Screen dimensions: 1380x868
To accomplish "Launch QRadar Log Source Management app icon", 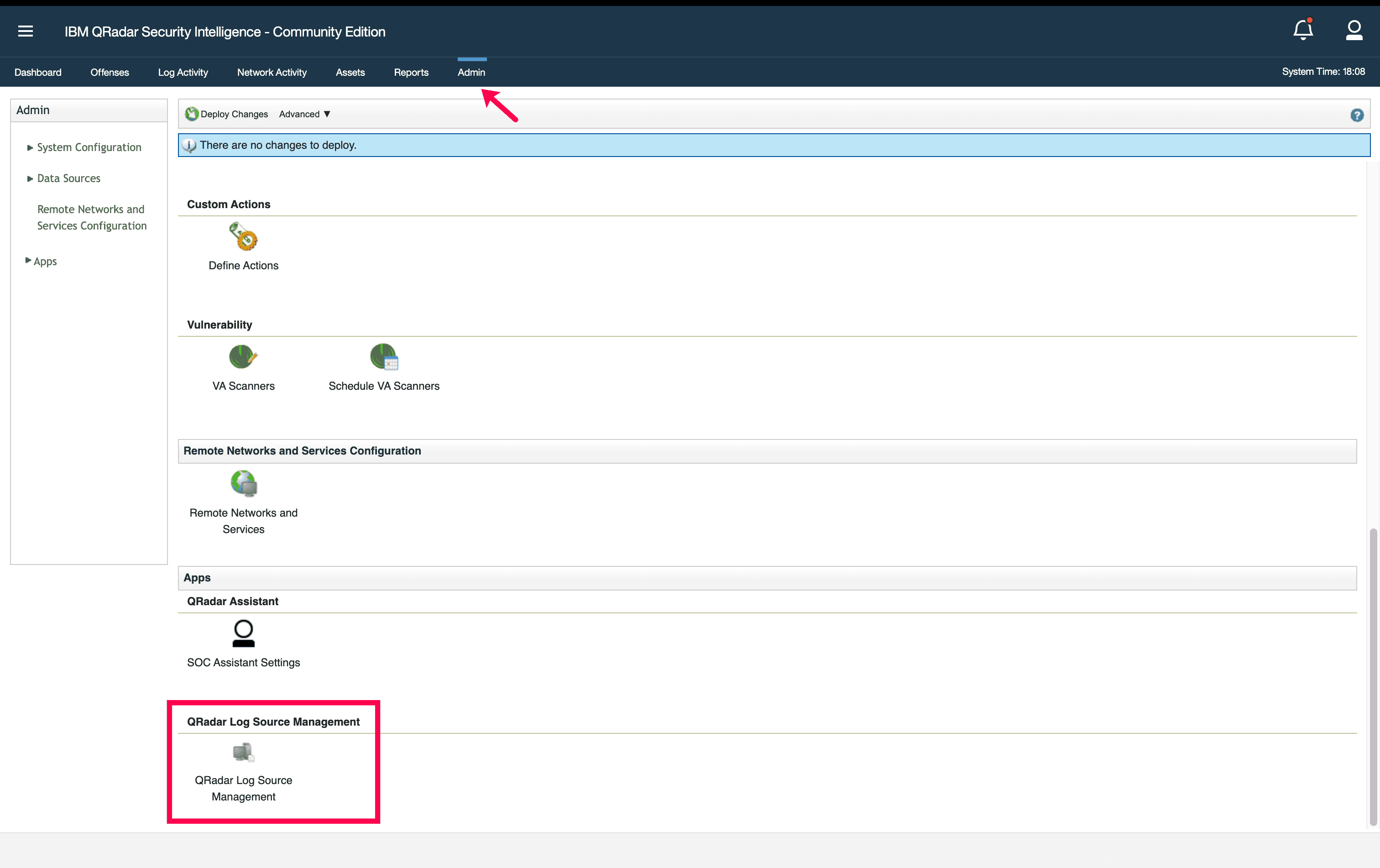I will (244, 752).
